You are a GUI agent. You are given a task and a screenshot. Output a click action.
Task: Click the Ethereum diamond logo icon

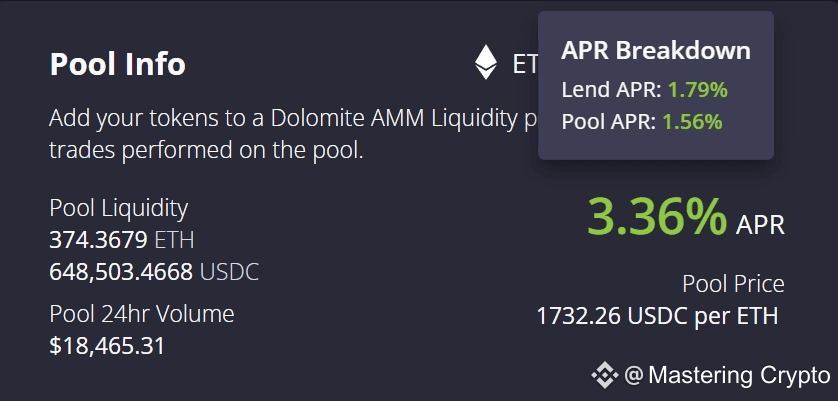coord(486,62)
